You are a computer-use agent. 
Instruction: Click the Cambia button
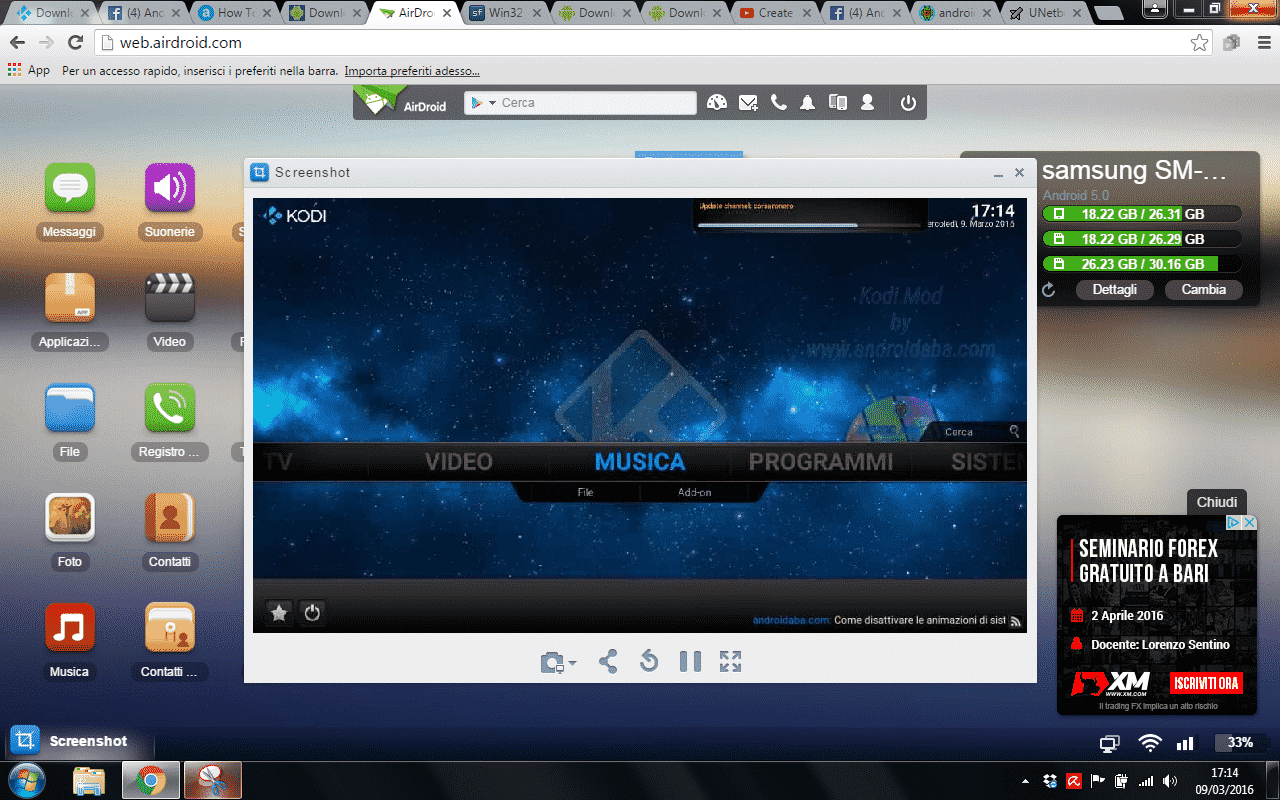pos(1204,290)
